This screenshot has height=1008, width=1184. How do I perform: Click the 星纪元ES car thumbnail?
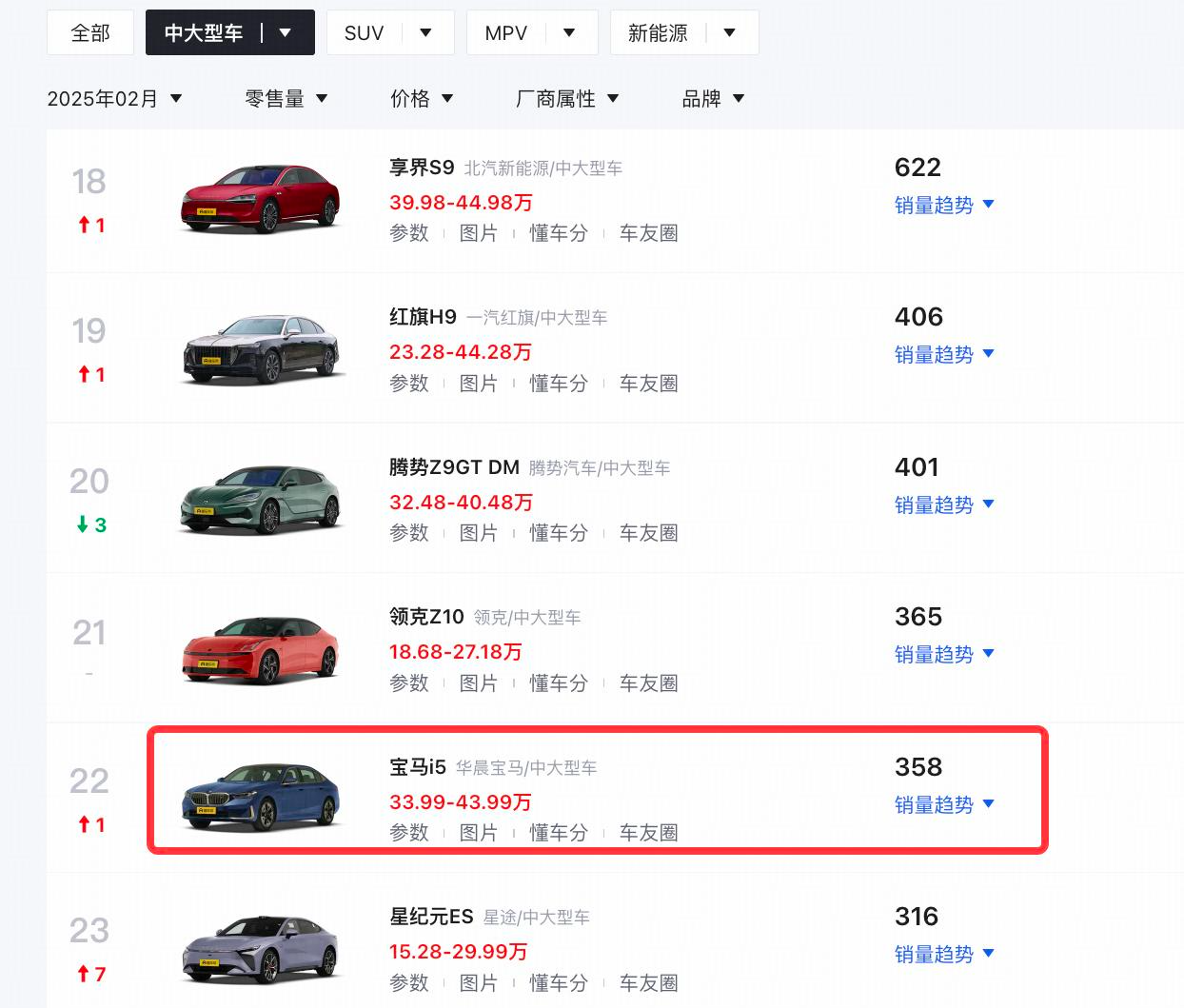pos(260,949)
